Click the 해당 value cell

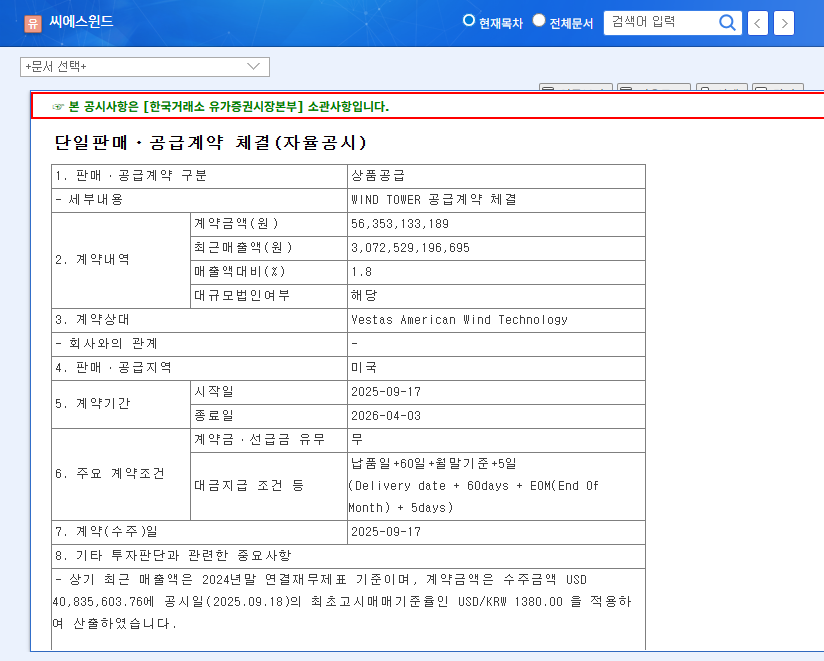(496, 296)
